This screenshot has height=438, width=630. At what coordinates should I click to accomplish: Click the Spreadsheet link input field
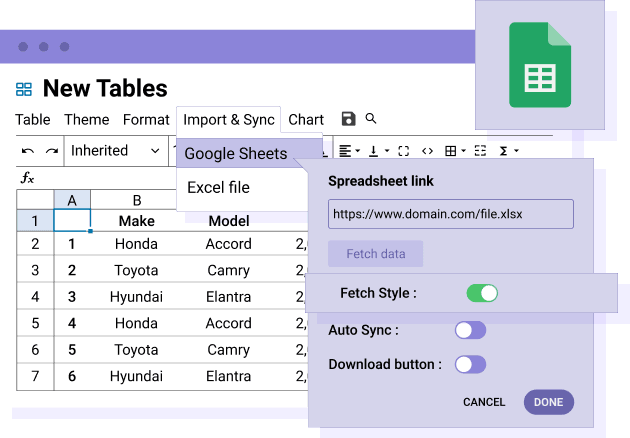tap(450, 214)
